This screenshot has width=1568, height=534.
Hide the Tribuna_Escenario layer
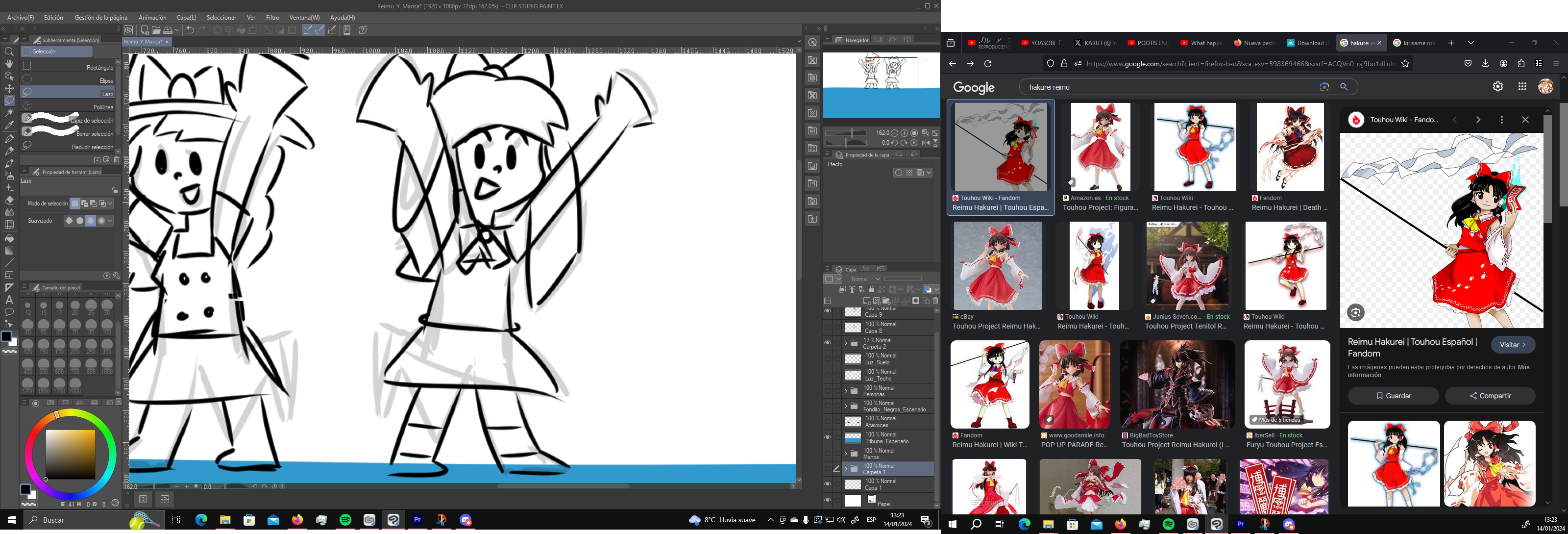pos(827,437)
